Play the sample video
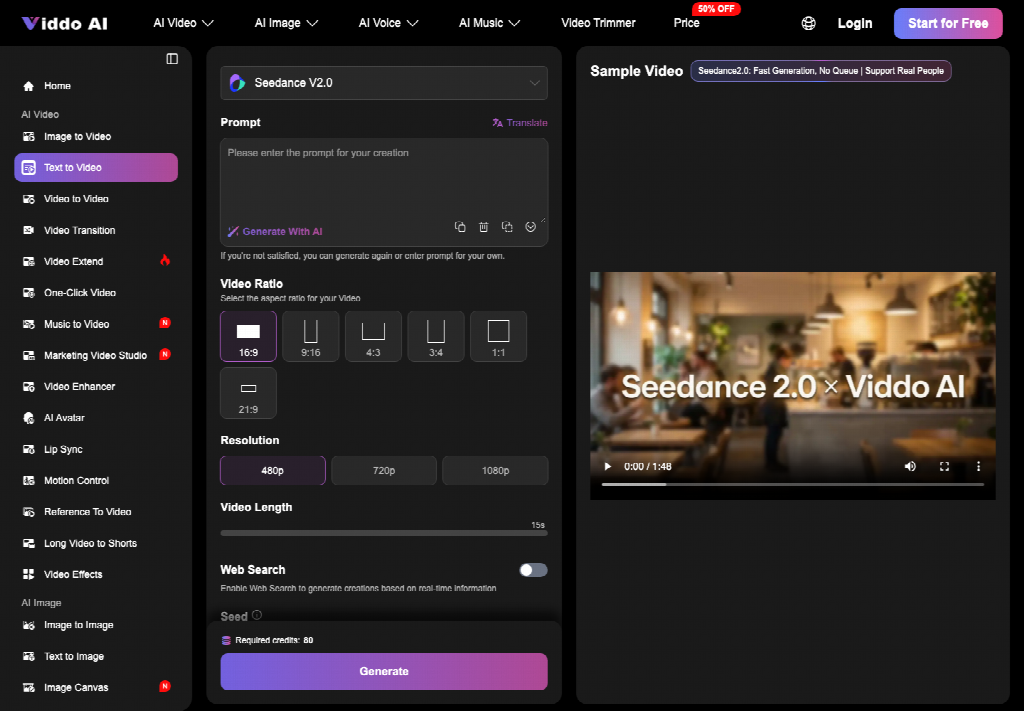This screenshot has height=711, width=1024. tap(608, 466)
